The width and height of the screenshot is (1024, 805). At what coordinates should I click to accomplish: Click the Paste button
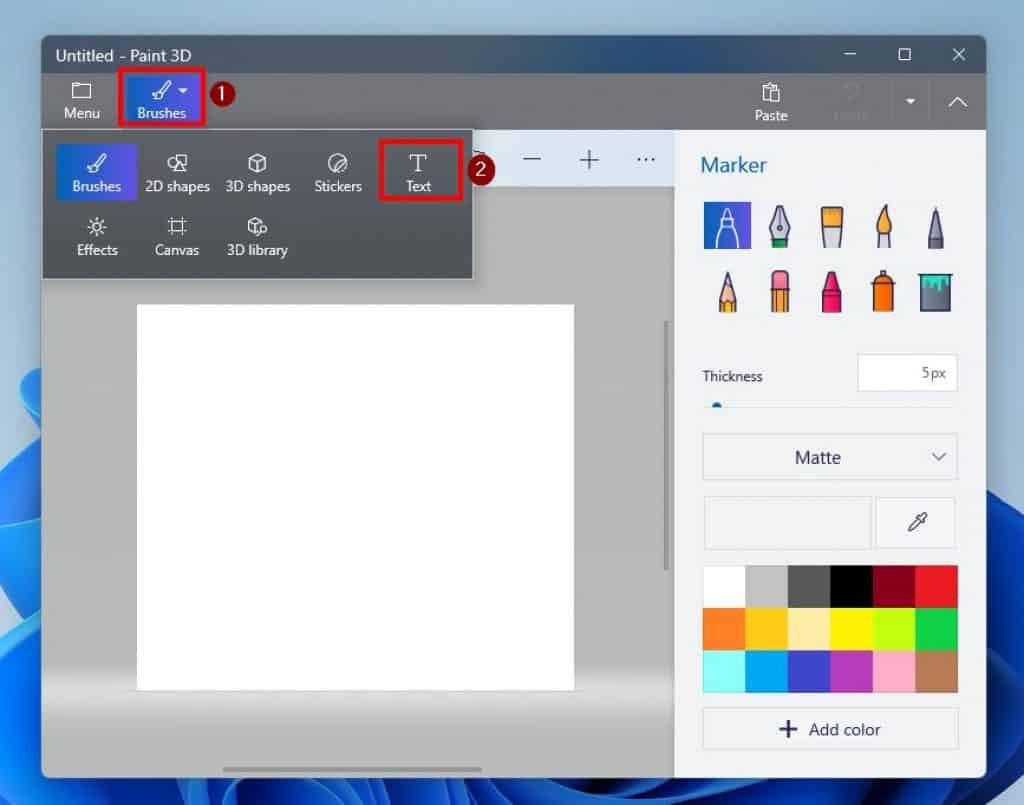[771, 103]
